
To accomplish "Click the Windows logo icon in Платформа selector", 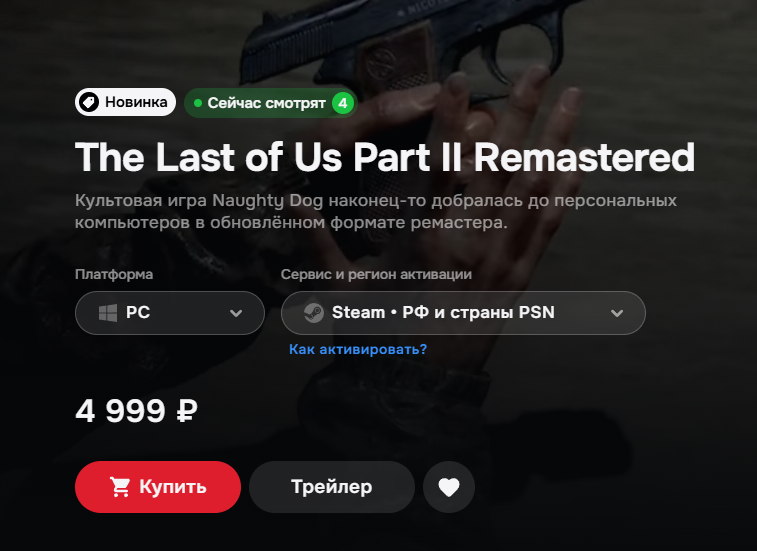I will coord(108,313).
